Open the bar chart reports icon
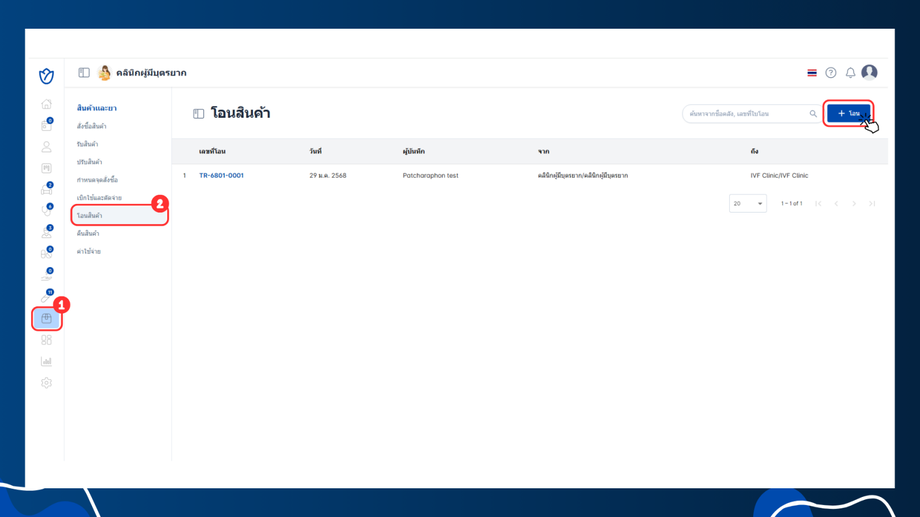The height and width of the screenshot is (517, 920). pyautogui.click(x=46, y=361)
